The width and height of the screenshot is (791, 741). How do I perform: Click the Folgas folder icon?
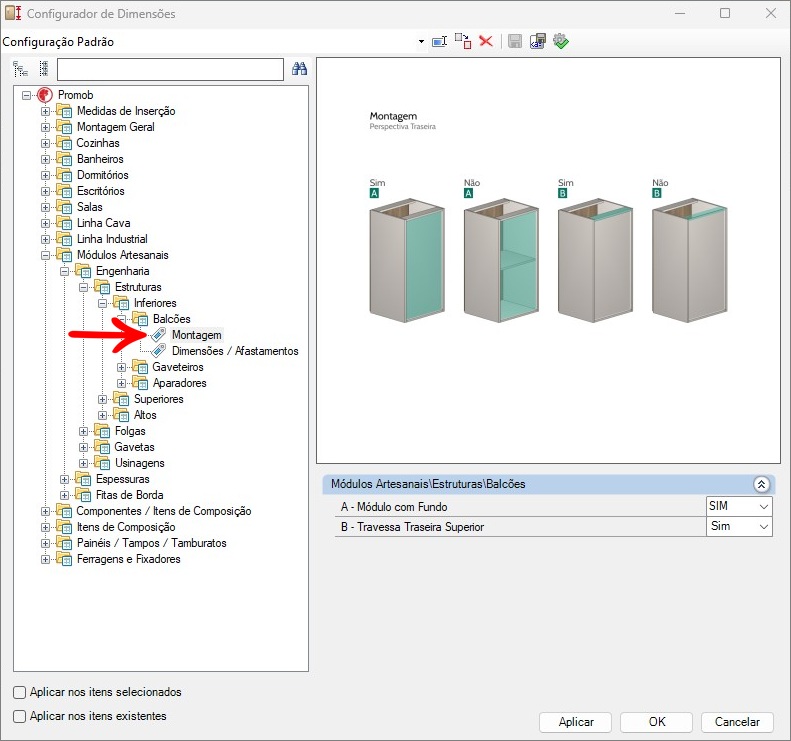[102, 431]
